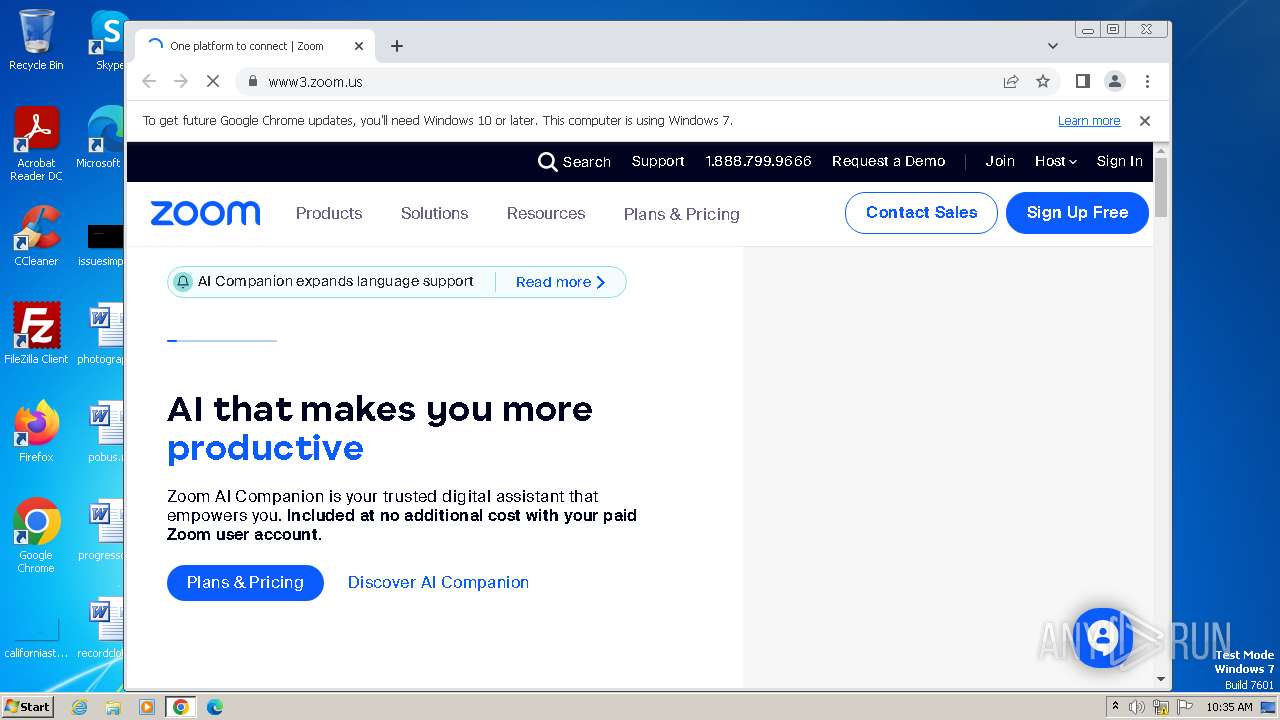Click the page vertical scrollbar thumb
Screen dimensions: 1280x720
(1161, 187)
